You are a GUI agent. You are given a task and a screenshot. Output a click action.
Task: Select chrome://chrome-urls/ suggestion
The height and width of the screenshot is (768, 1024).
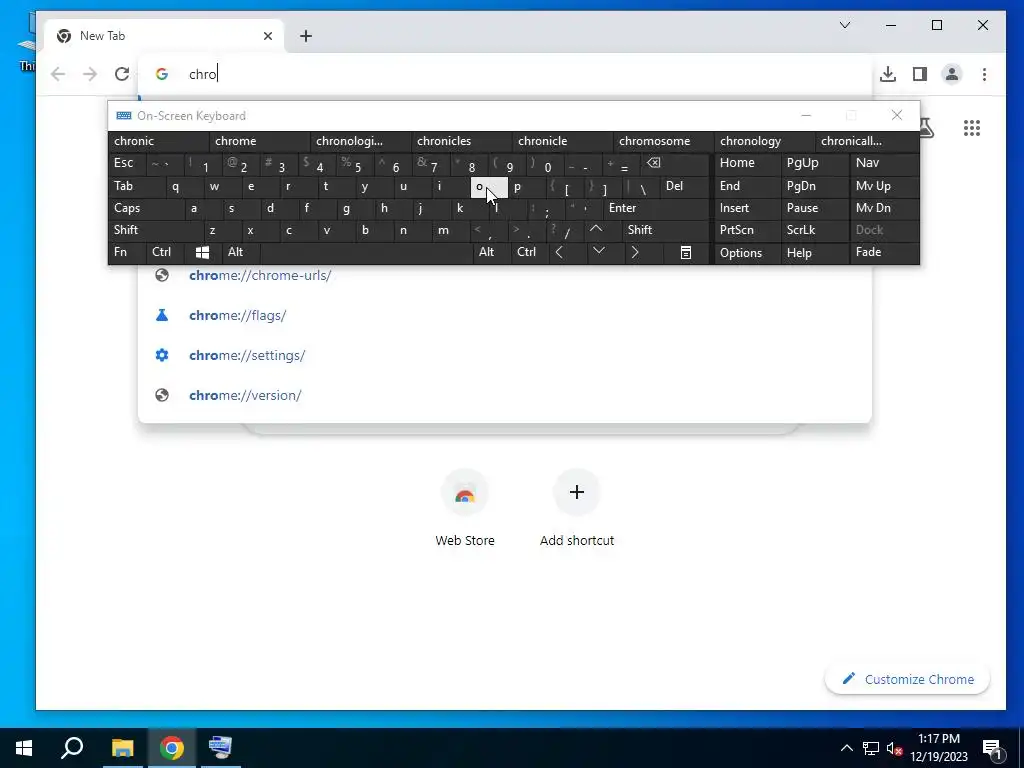504,276
